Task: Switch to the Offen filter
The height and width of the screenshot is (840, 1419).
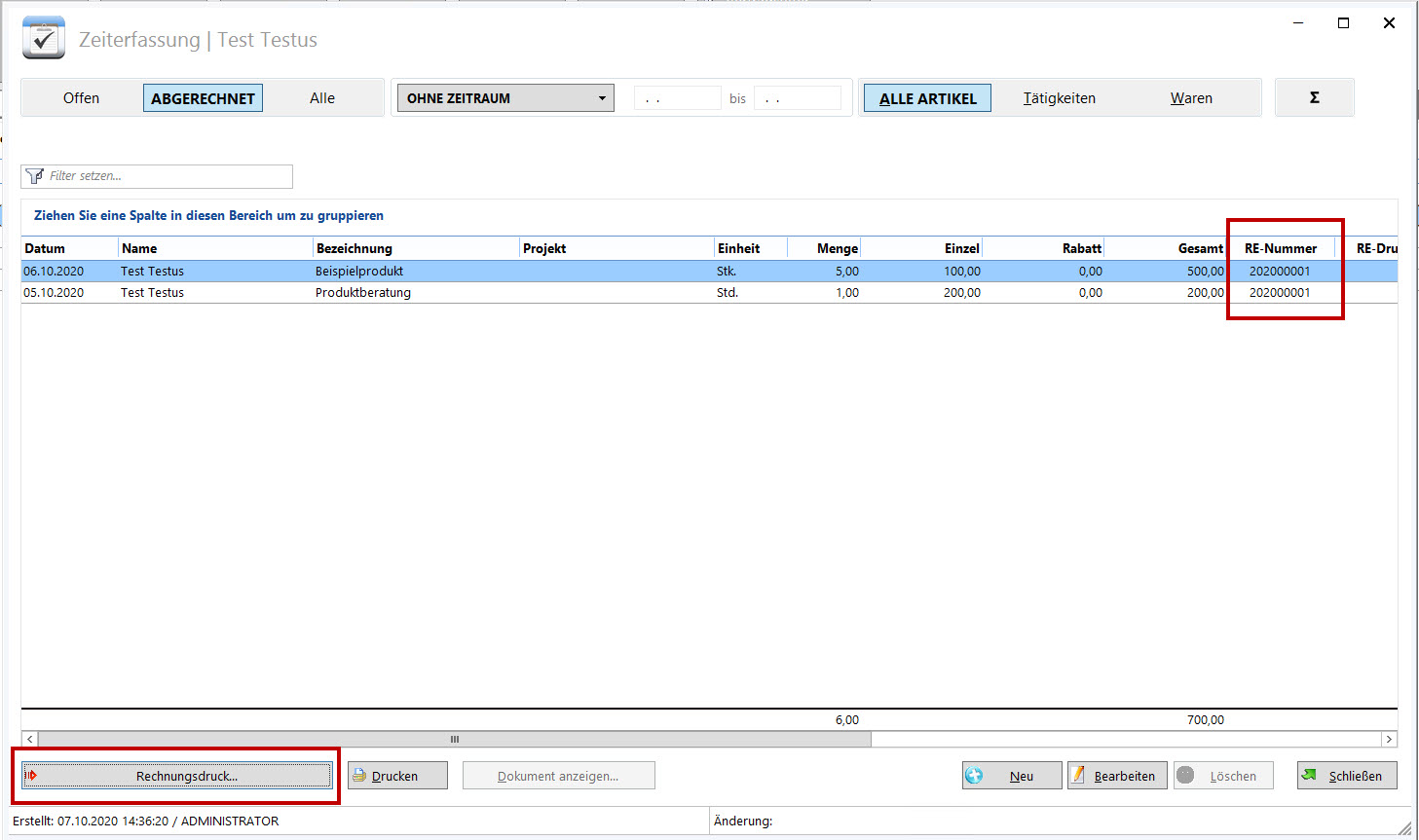Action: point(81,98)
